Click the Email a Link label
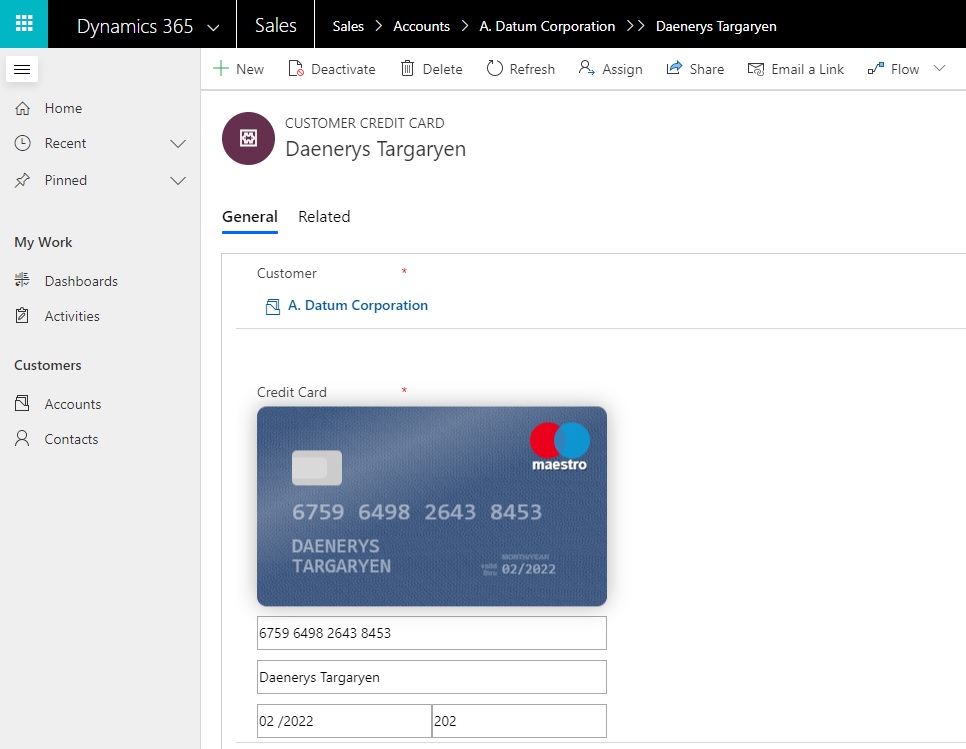The width and height of the screenshot is (966, 749). pyautogui.click(x=808, y=69)
